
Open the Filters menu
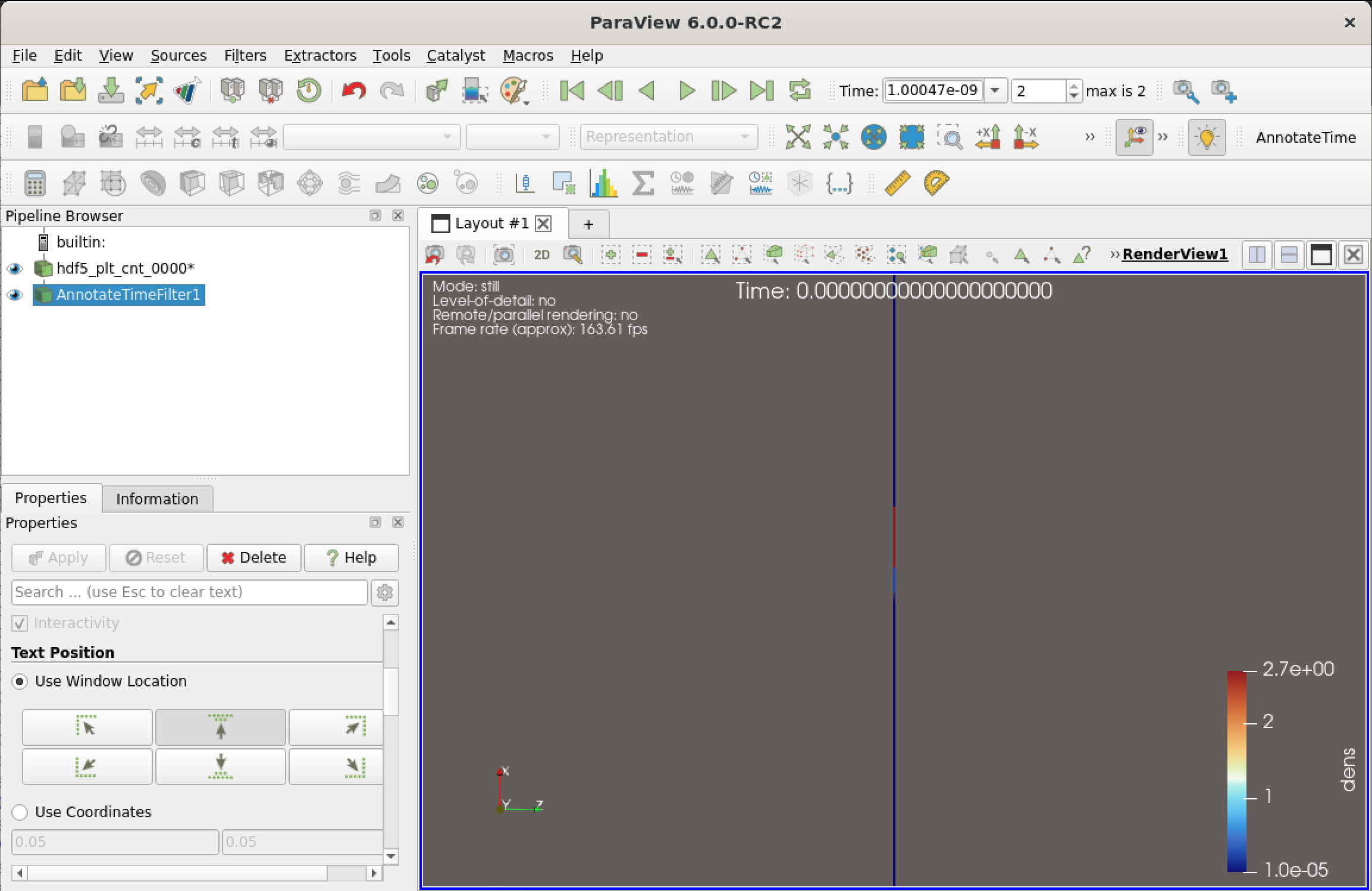click(245, 55)
